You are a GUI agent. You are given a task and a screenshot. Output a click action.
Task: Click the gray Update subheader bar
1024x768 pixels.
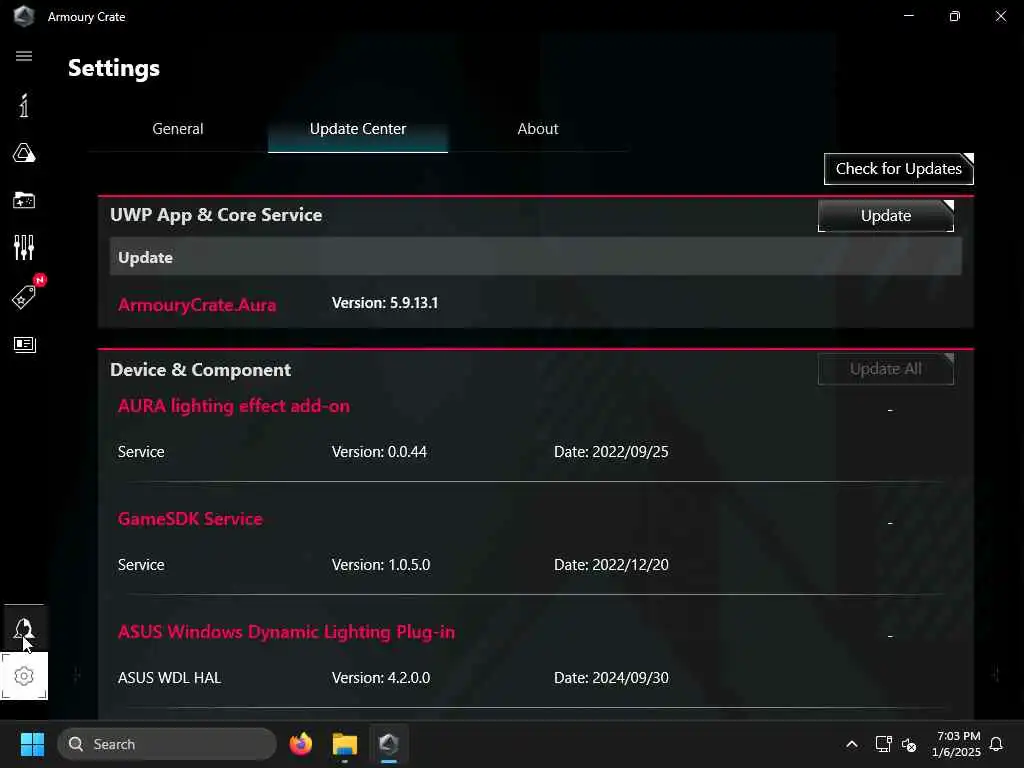(x=536, y=257)
